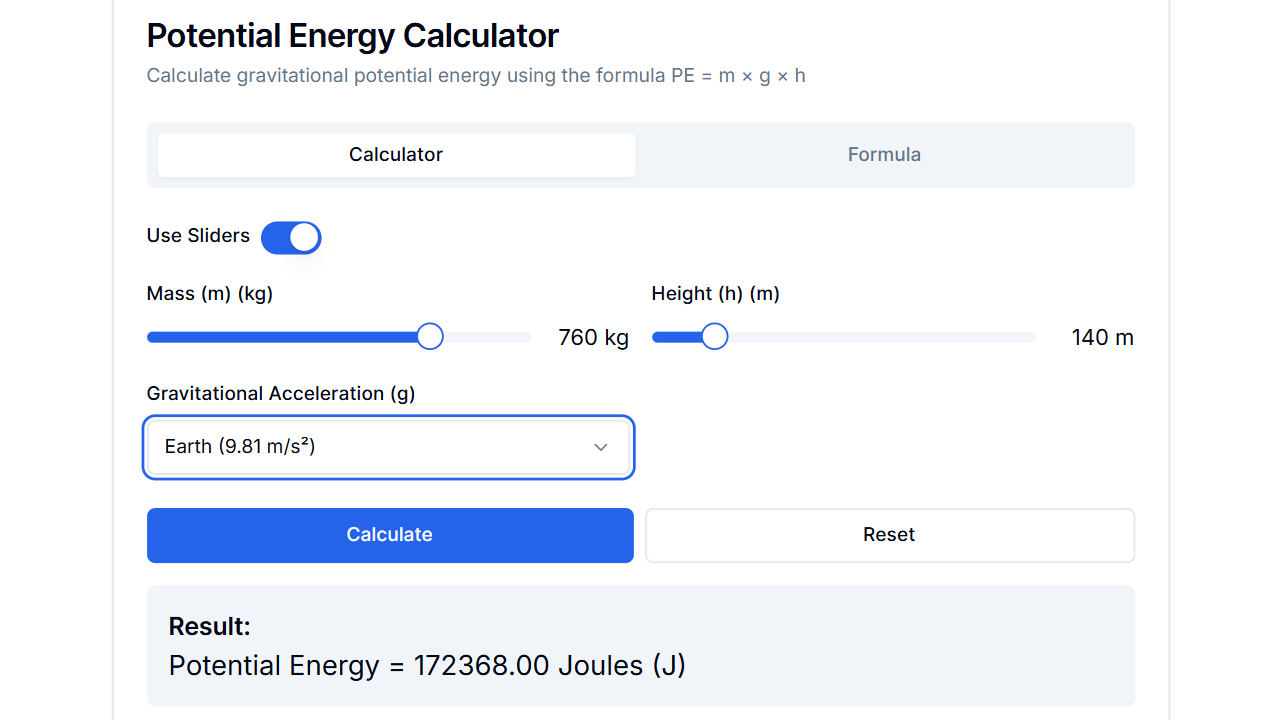Click the Height slider handle
The height and width of the screenshot is (720, 1280).
[x=714, y=336]
